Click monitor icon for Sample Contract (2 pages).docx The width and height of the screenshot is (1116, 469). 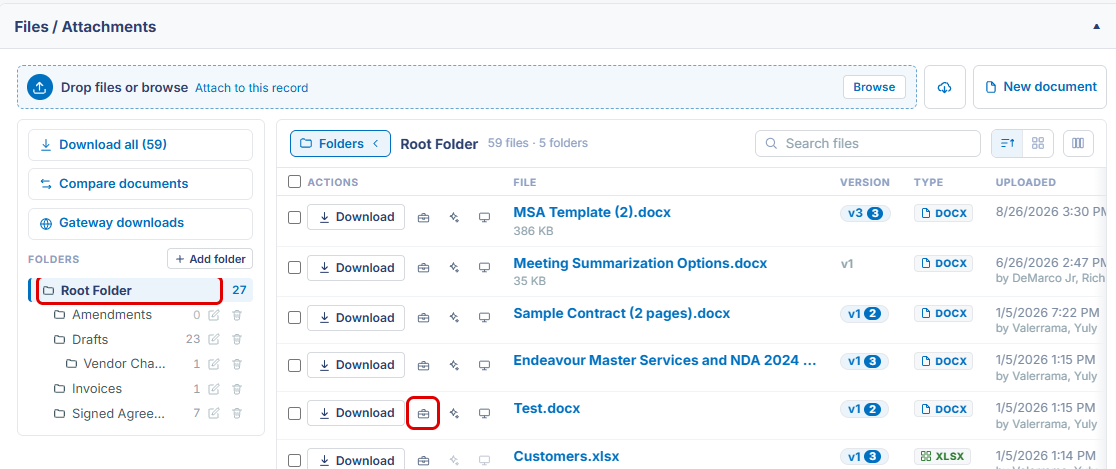click(485, 317)
